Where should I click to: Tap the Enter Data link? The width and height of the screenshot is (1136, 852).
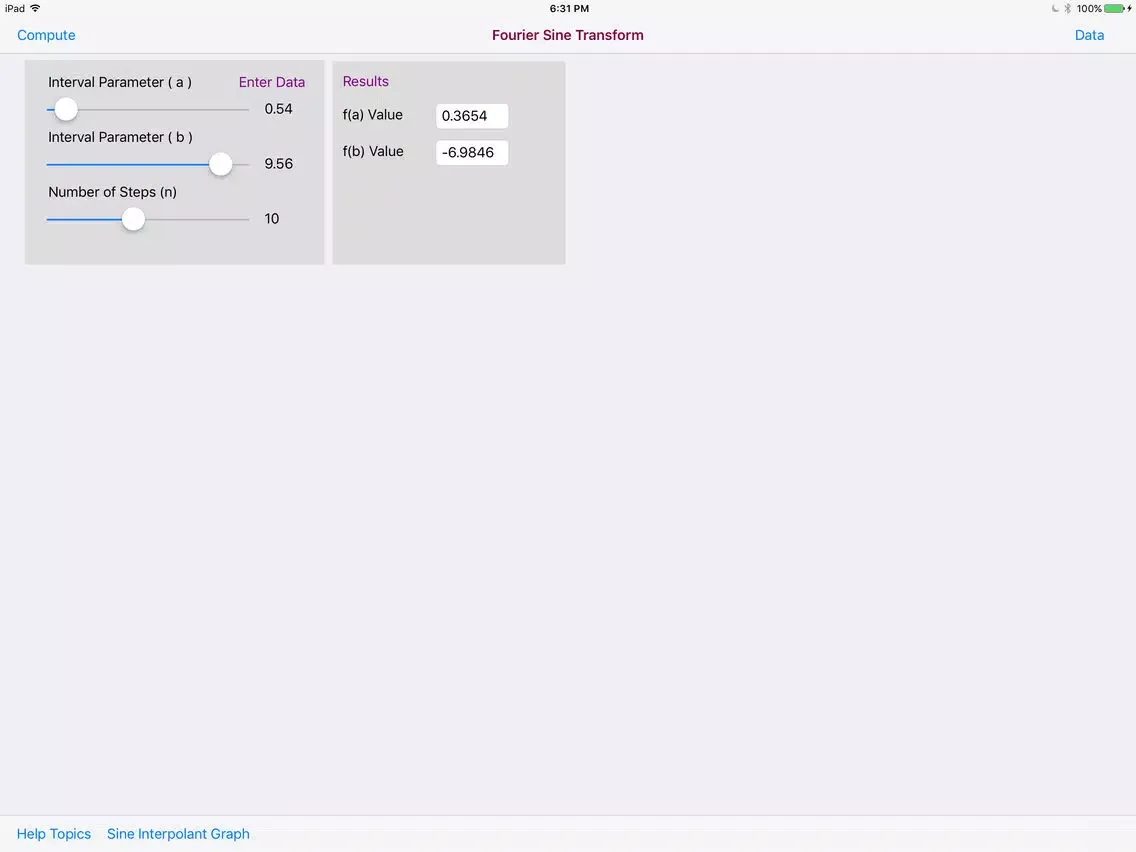(272, 82)
